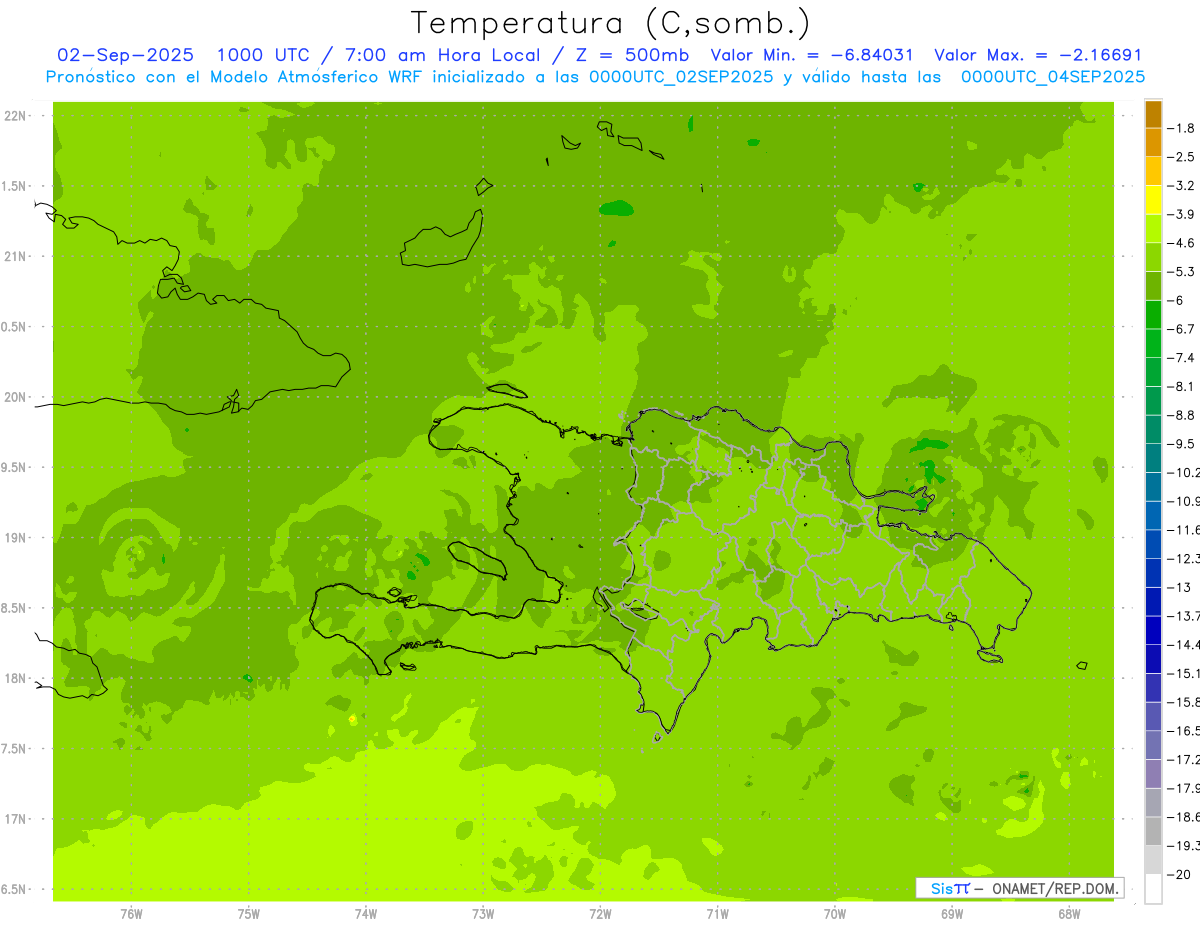The image size is (1200, 927).
Task: Click the '72W' longitude label
Action: [x=600, y=914]
